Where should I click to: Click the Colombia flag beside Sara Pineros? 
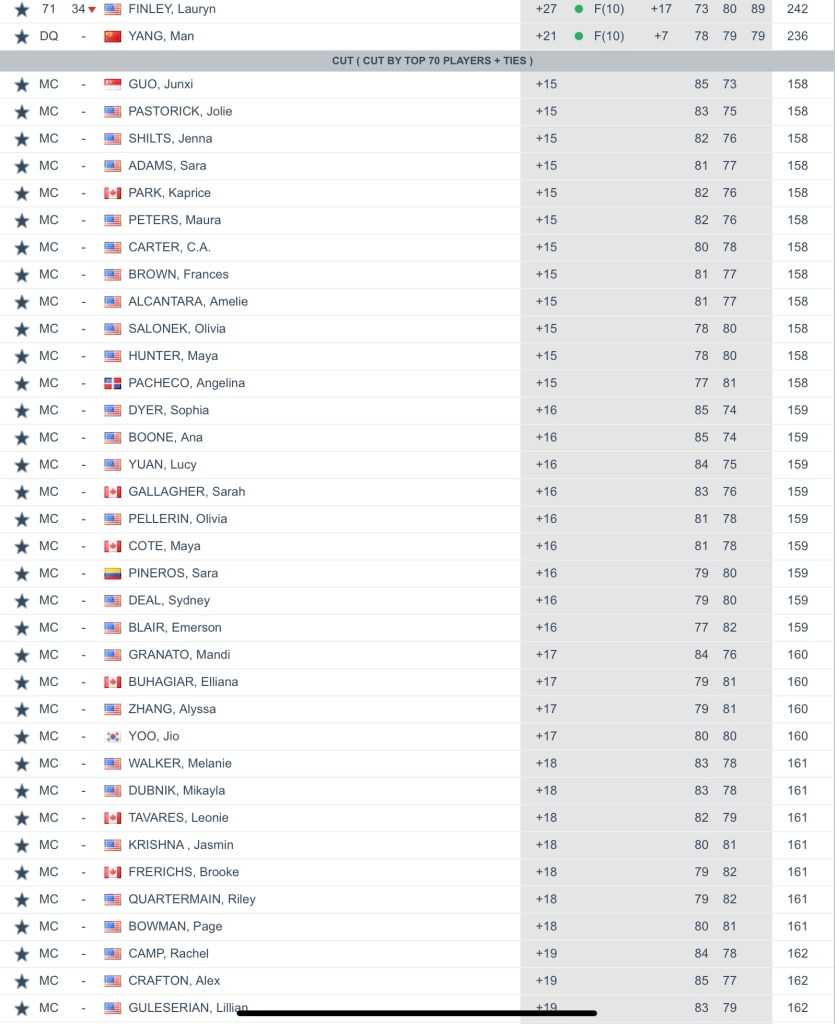pyautogui.click(x=113, y=574)
